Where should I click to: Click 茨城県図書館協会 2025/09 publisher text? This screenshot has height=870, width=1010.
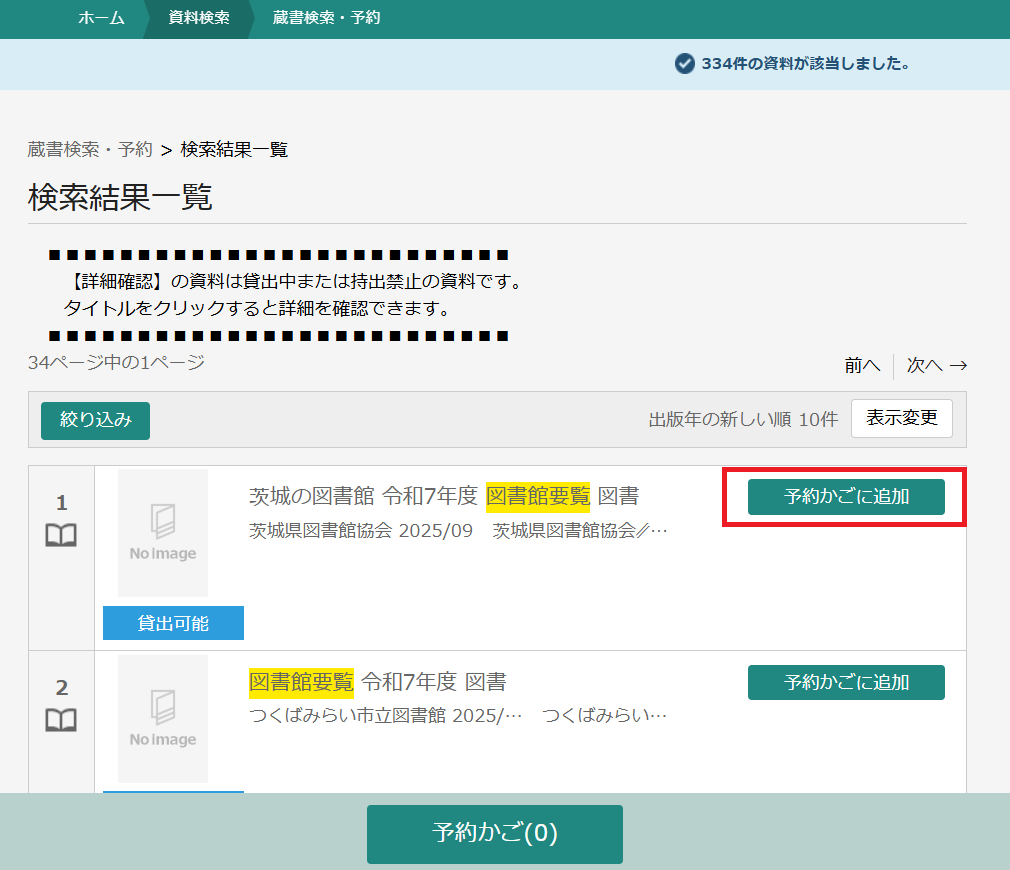pos(360,531)
